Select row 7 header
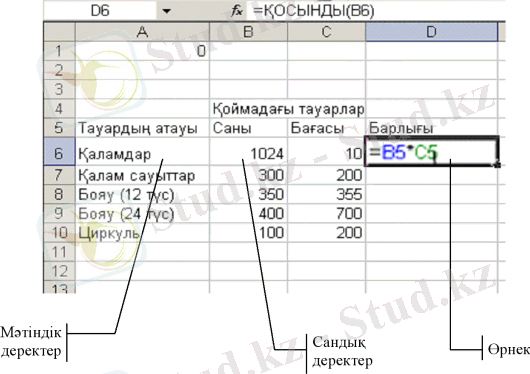This screenshot has height=374, width=530. tap(59, 175)
